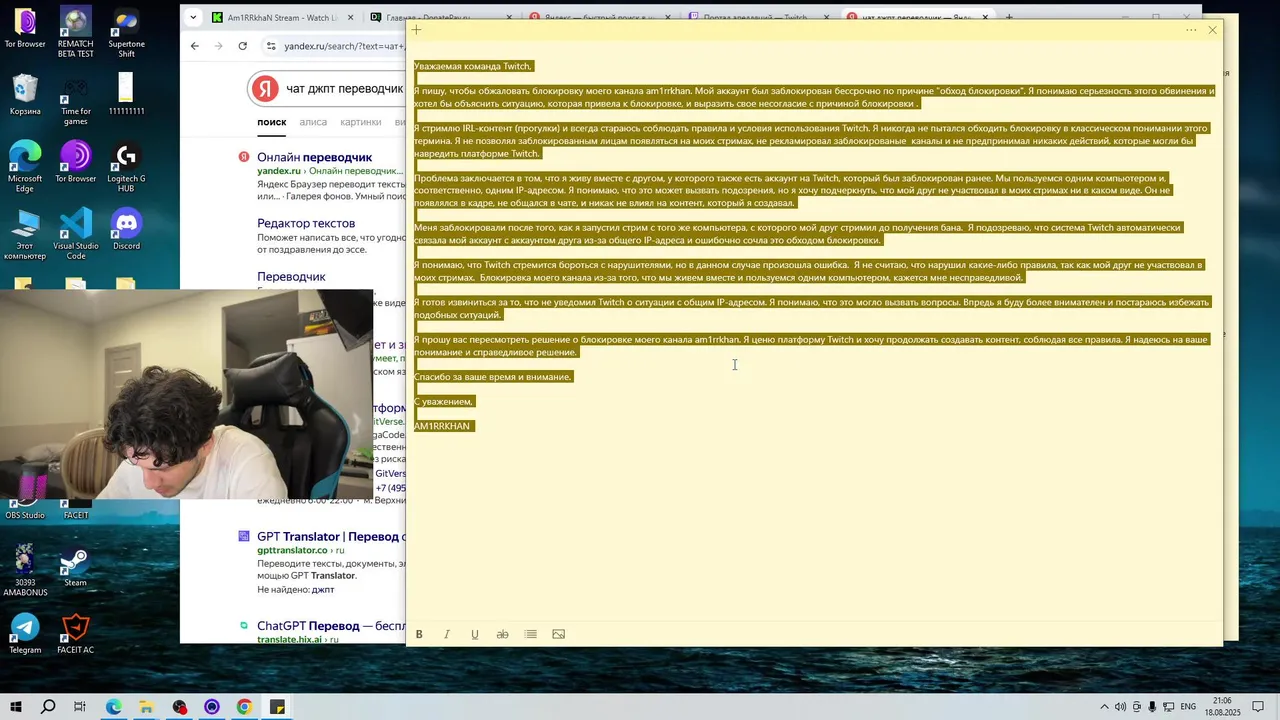This screenshot has width=1280, height=720.
Task: Select the 'поиск' search tab
Action: tap(272, 122)
